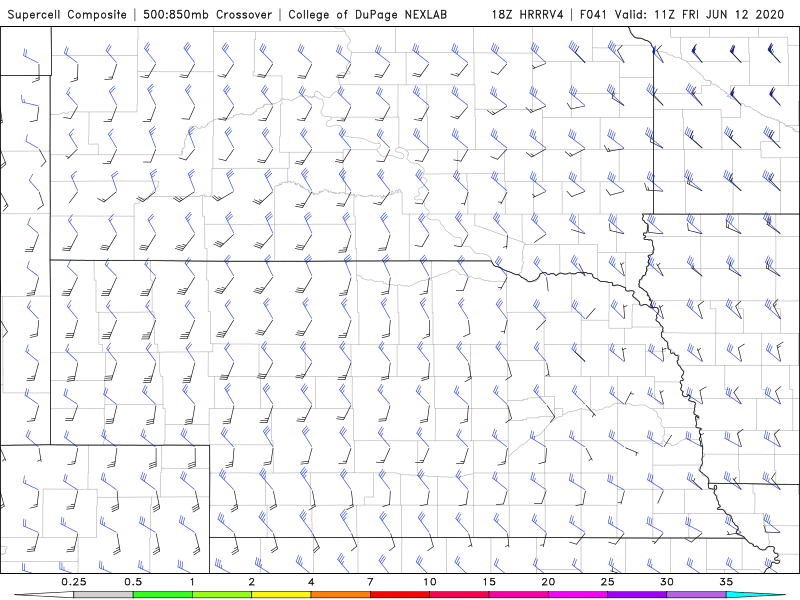Pick the crimson segment between 10 and 15
This screenshot has height=600, width=800.
pyautogui.click(x=459, y=595)
